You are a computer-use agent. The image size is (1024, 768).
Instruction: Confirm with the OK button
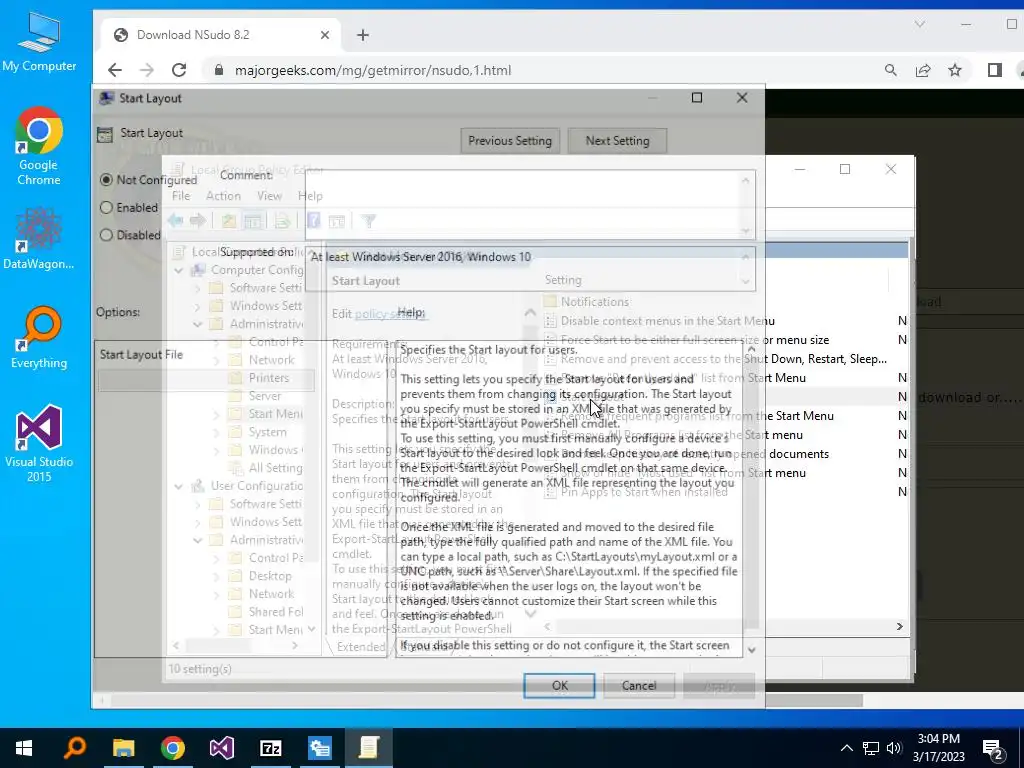[560, 686]
